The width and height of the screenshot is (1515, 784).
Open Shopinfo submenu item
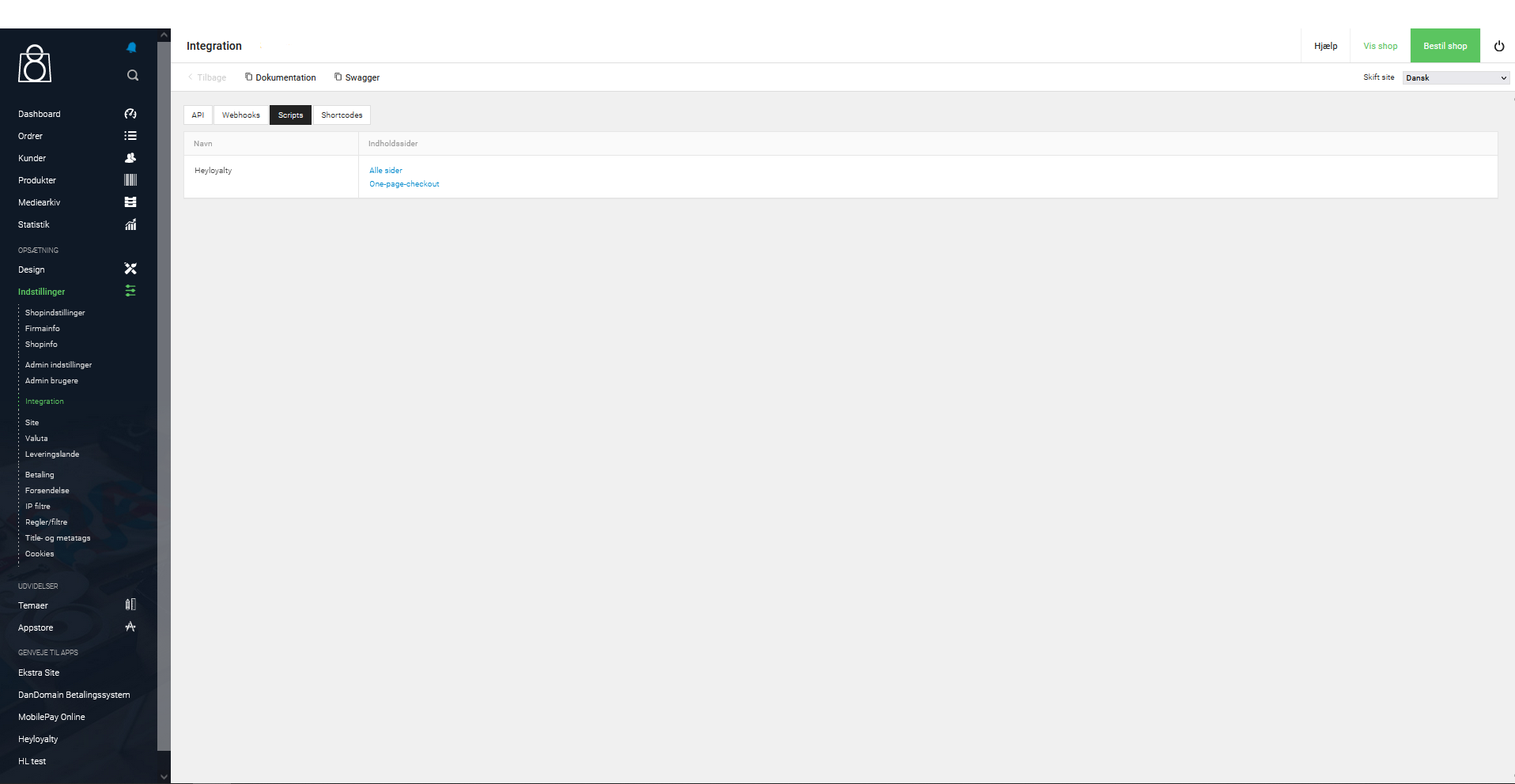41,344
